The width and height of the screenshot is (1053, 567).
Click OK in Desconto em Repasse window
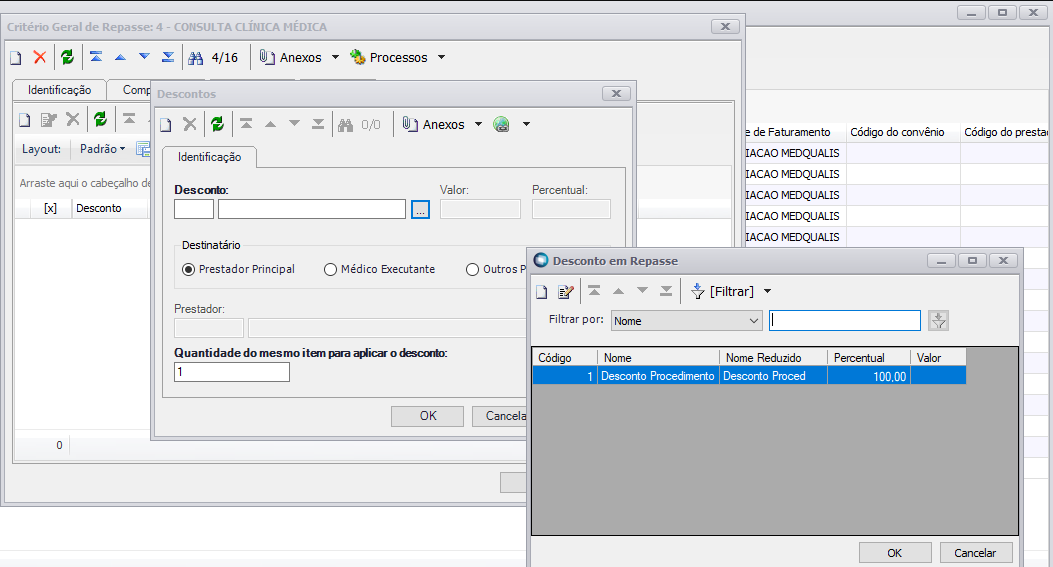tap(895, 553)
